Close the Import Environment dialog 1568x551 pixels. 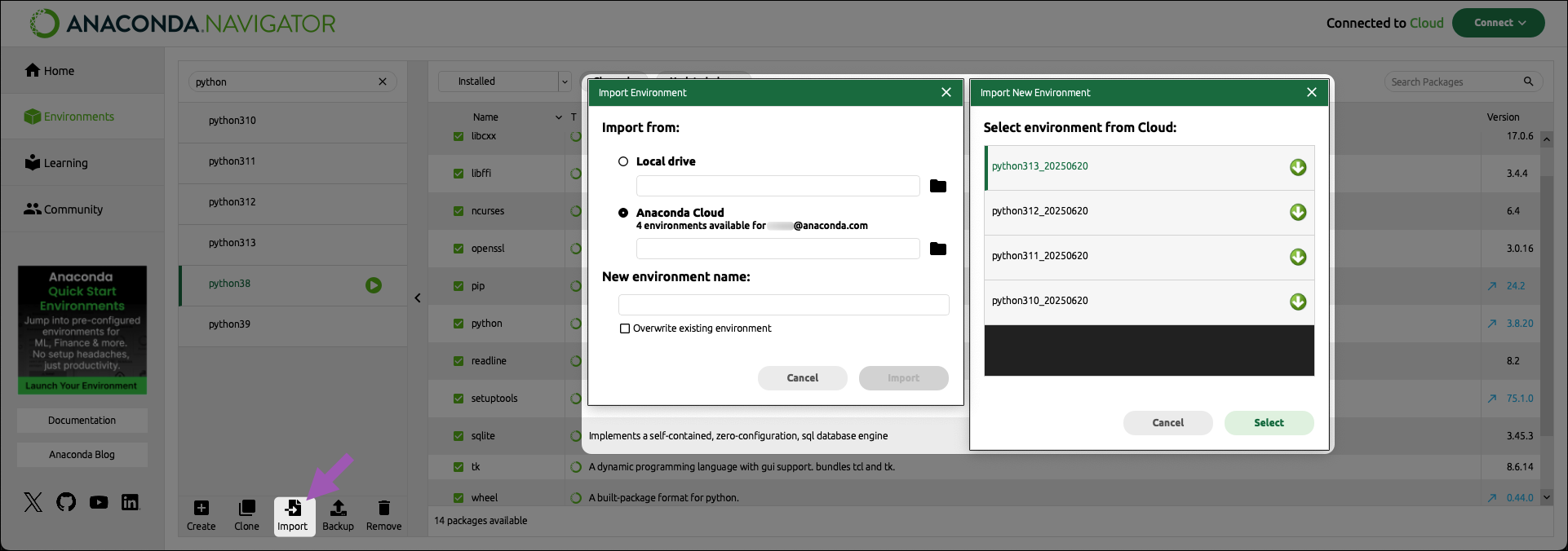pyautogui.click(x=946, y=92)
